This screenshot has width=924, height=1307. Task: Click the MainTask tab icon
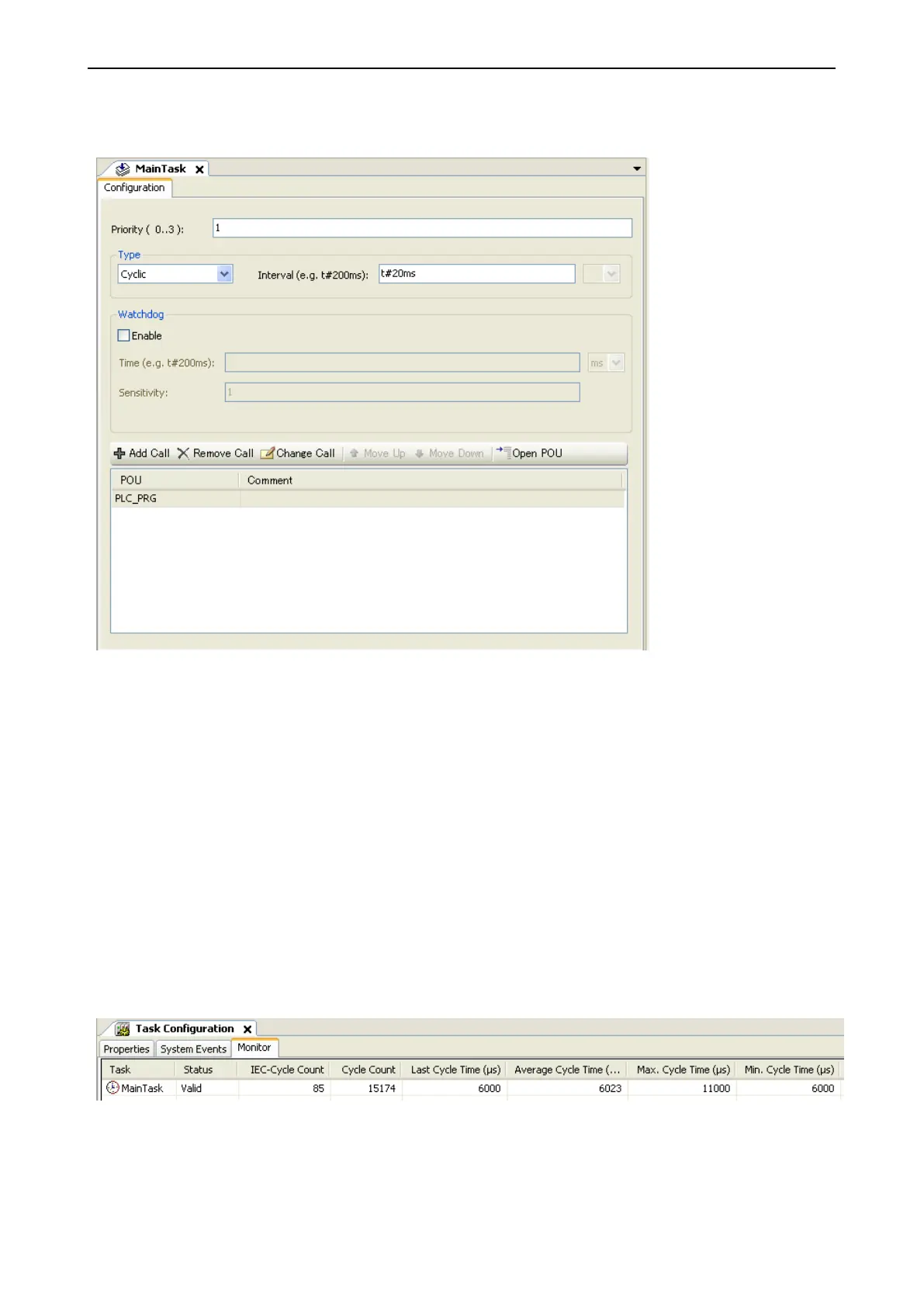[123, 169]
